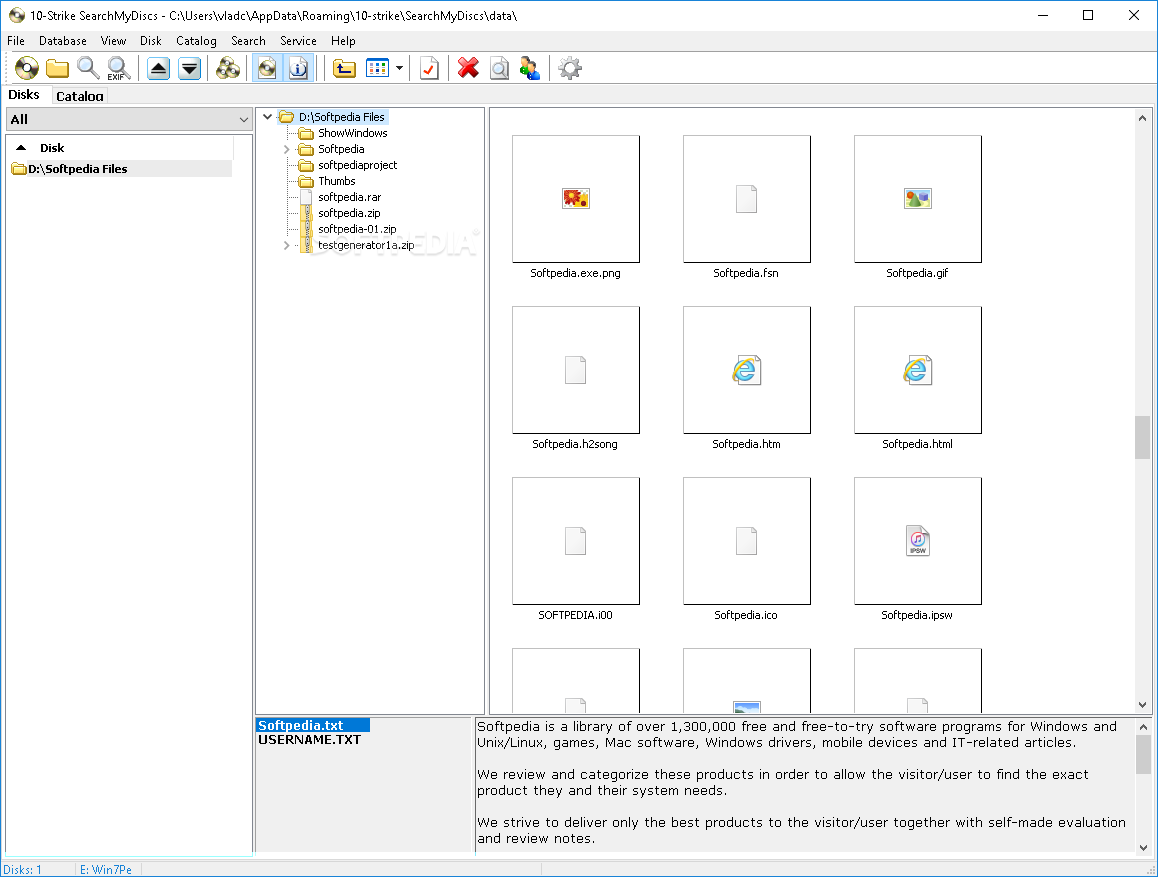
Task: Click the description pane scroll-up arrow
Action: [x=1143, y=726]
